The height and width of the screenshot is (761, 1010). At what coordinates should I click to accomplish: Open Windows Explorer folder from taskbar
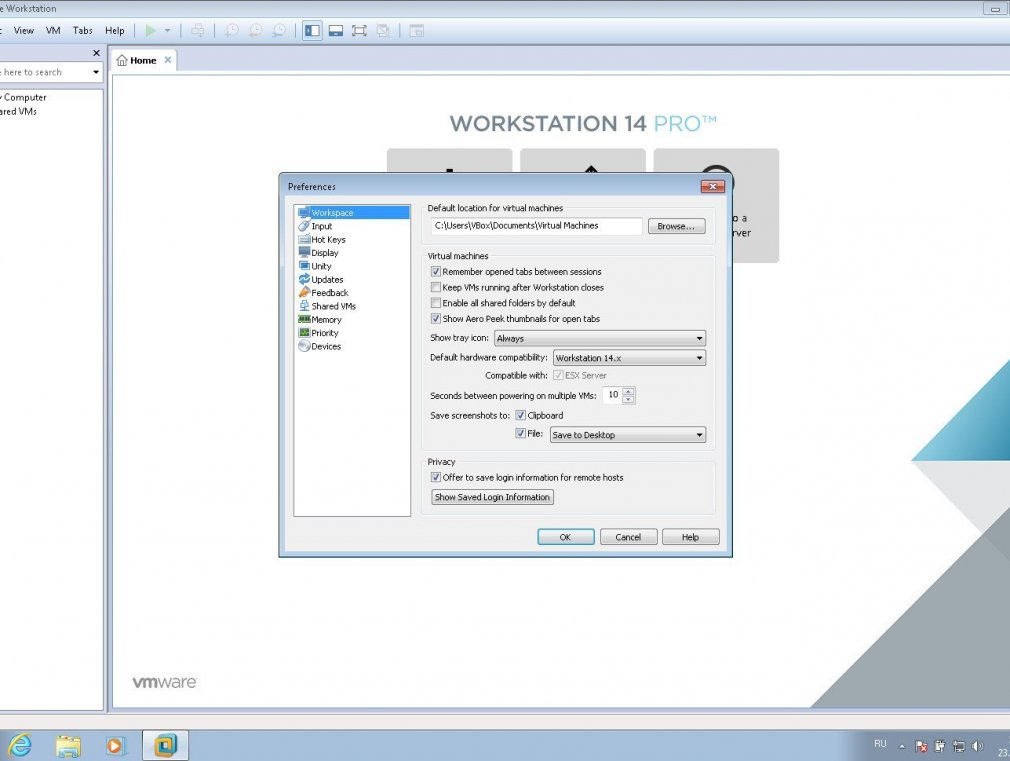(x=68, y=746)
